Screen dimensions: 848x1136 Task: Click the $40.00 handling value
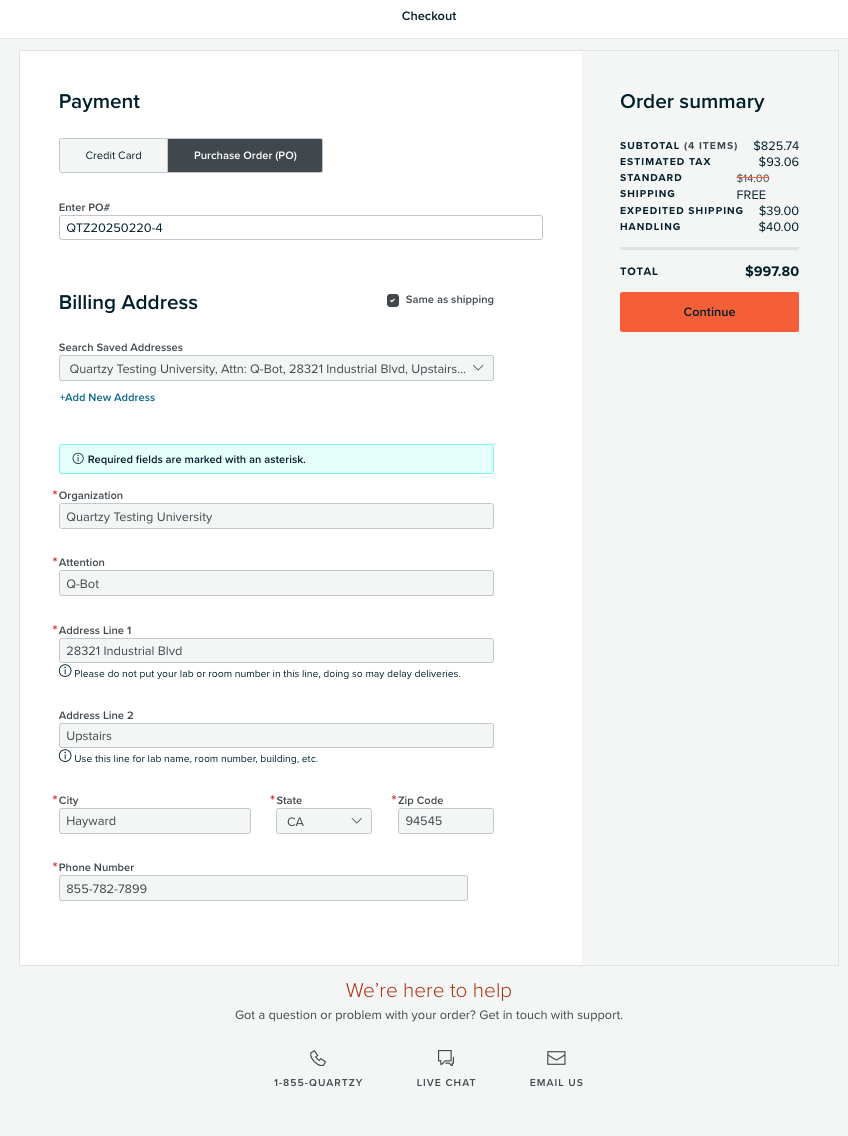point(778,227)
